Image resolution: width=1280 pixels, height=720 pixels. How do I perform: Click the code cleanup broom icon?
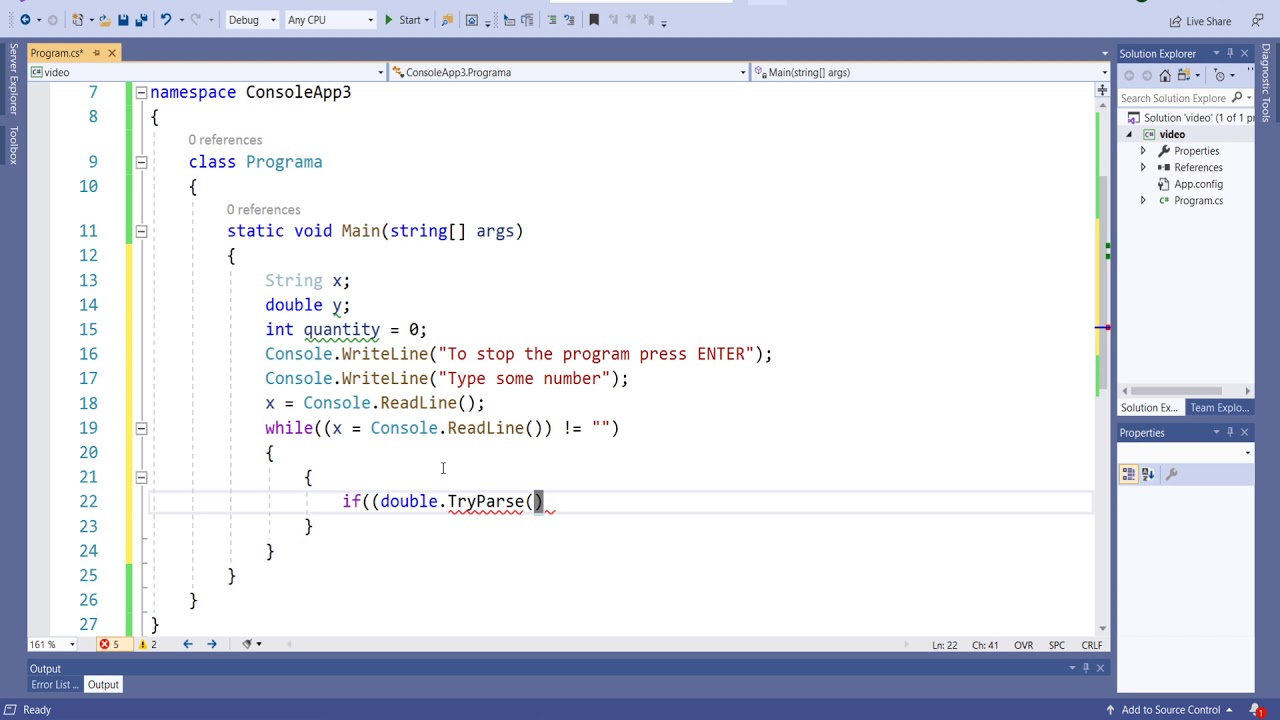coord(247,644)
